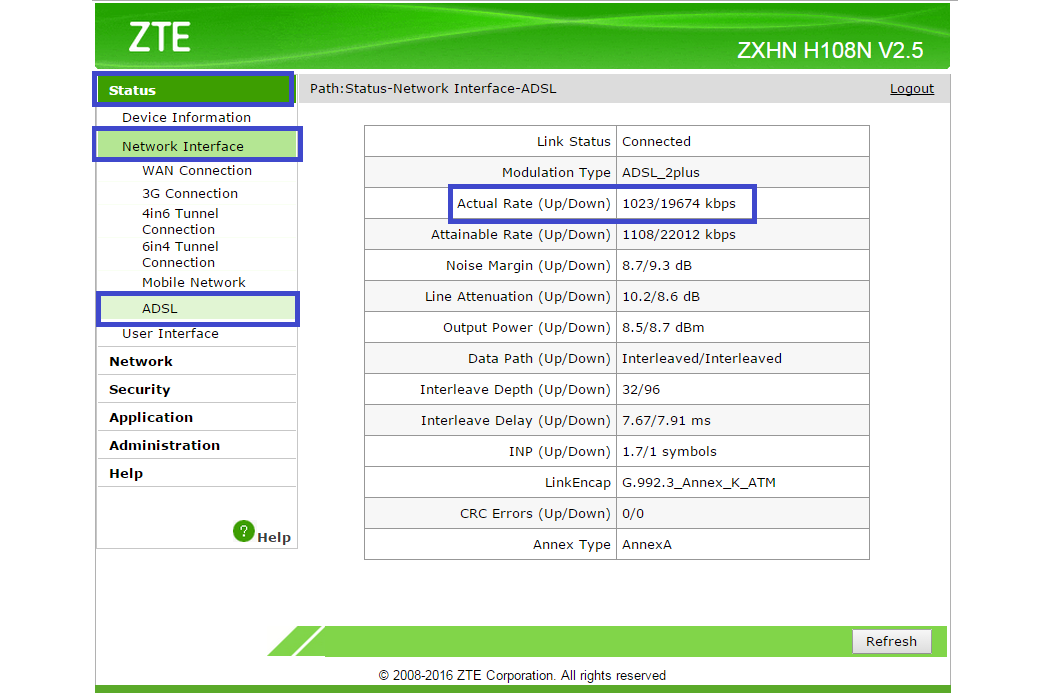Click the Output Power (Up/Down) label
1050x695 pixels.
527,328
